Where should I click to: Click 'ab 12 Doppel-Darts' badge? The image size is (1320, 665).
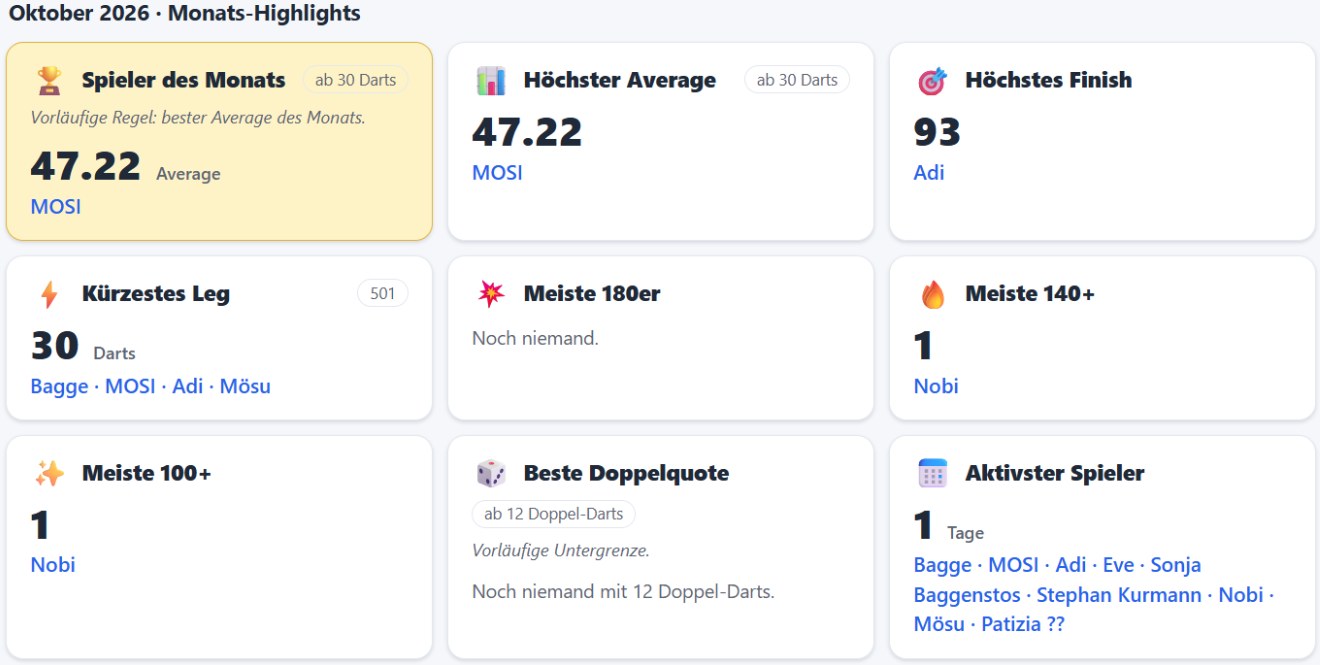[553, 514]
